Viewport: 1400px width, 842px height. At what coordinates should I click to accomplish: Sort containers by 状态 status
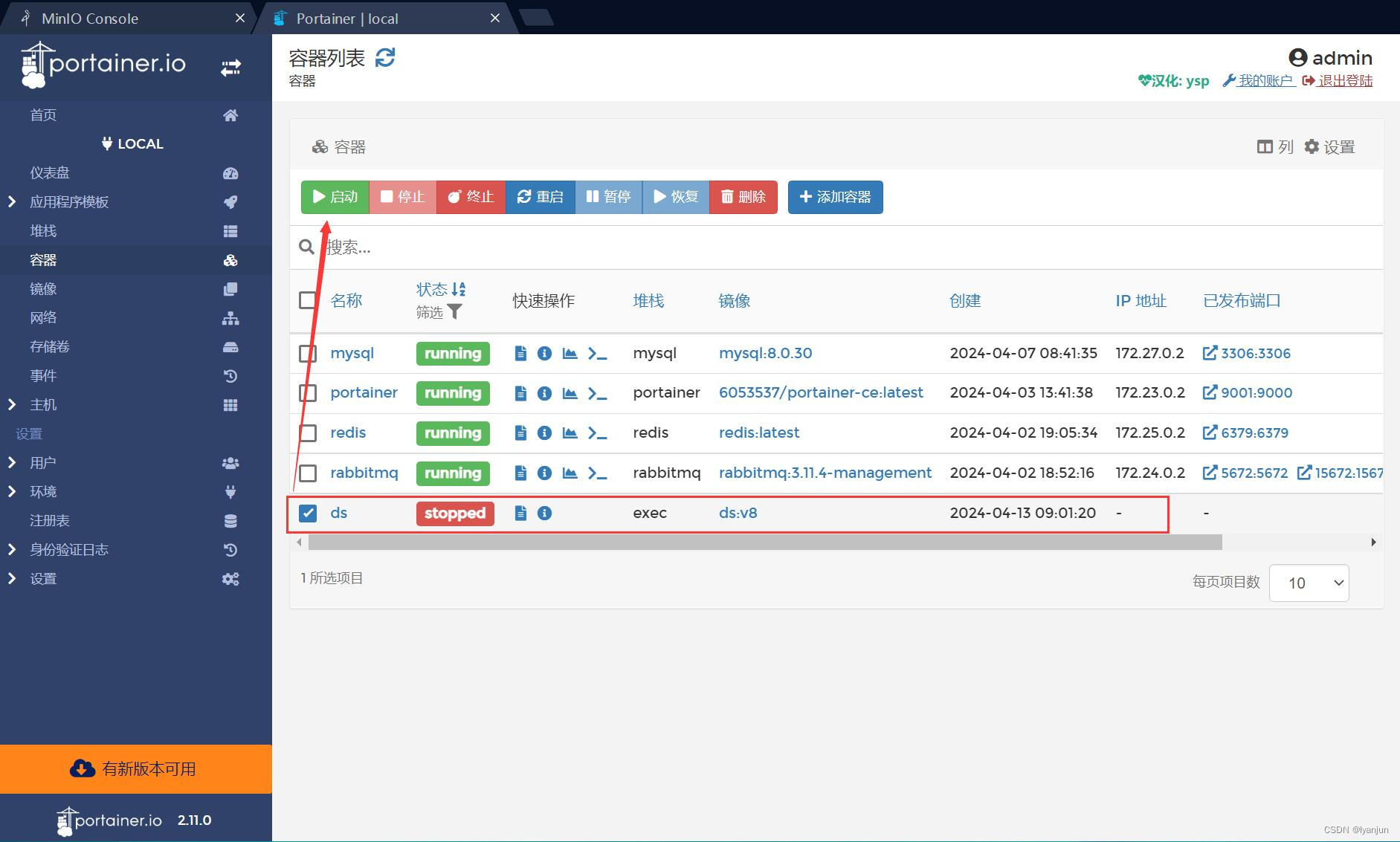[433, 290]
